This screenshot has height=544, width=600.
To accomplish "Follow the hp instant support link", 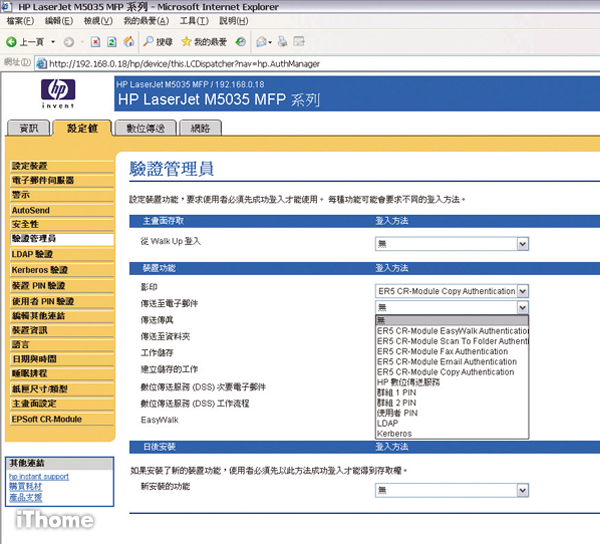I will point(40,476).
